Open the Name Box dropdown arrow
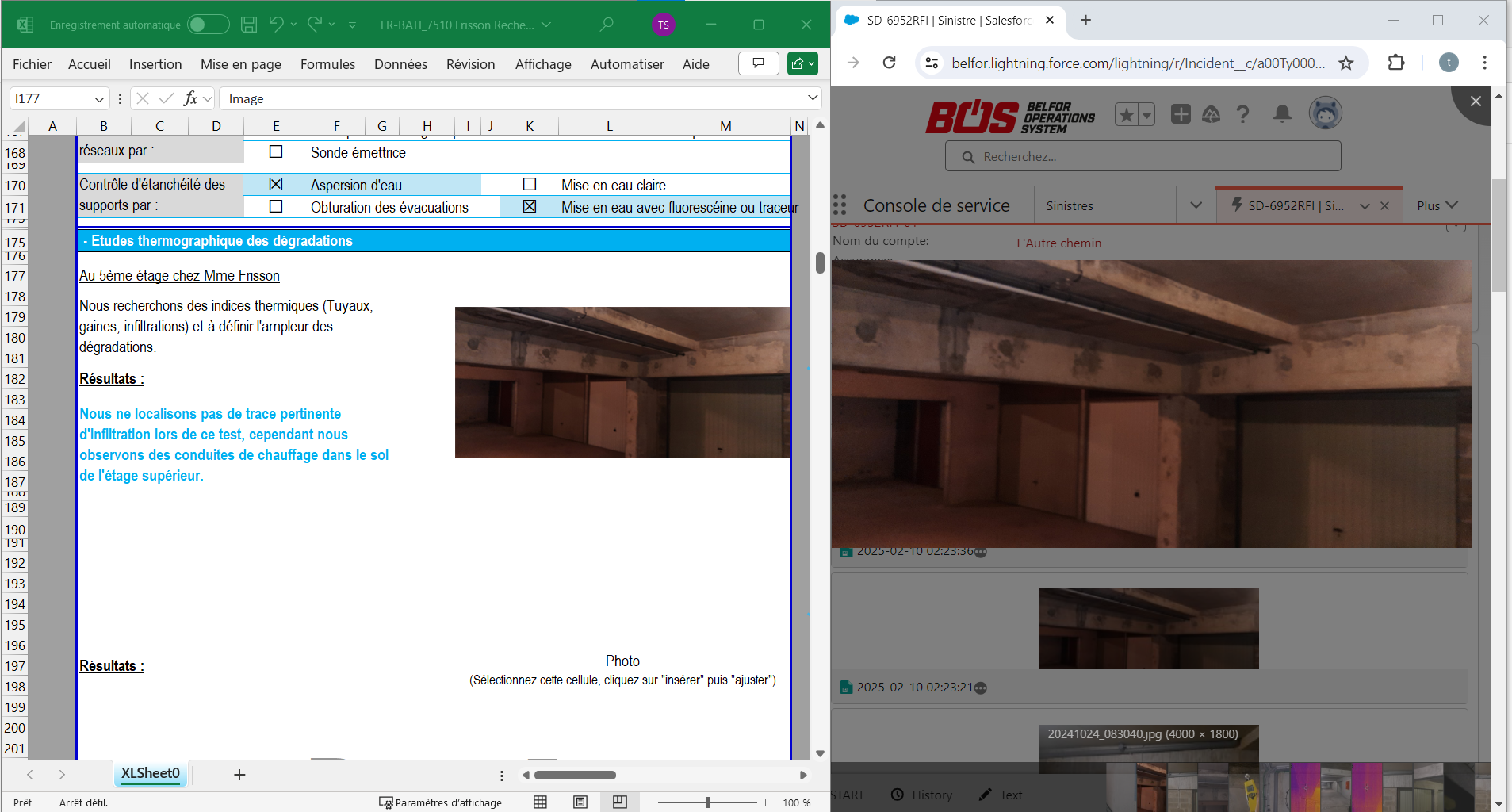 pos(99,98)
